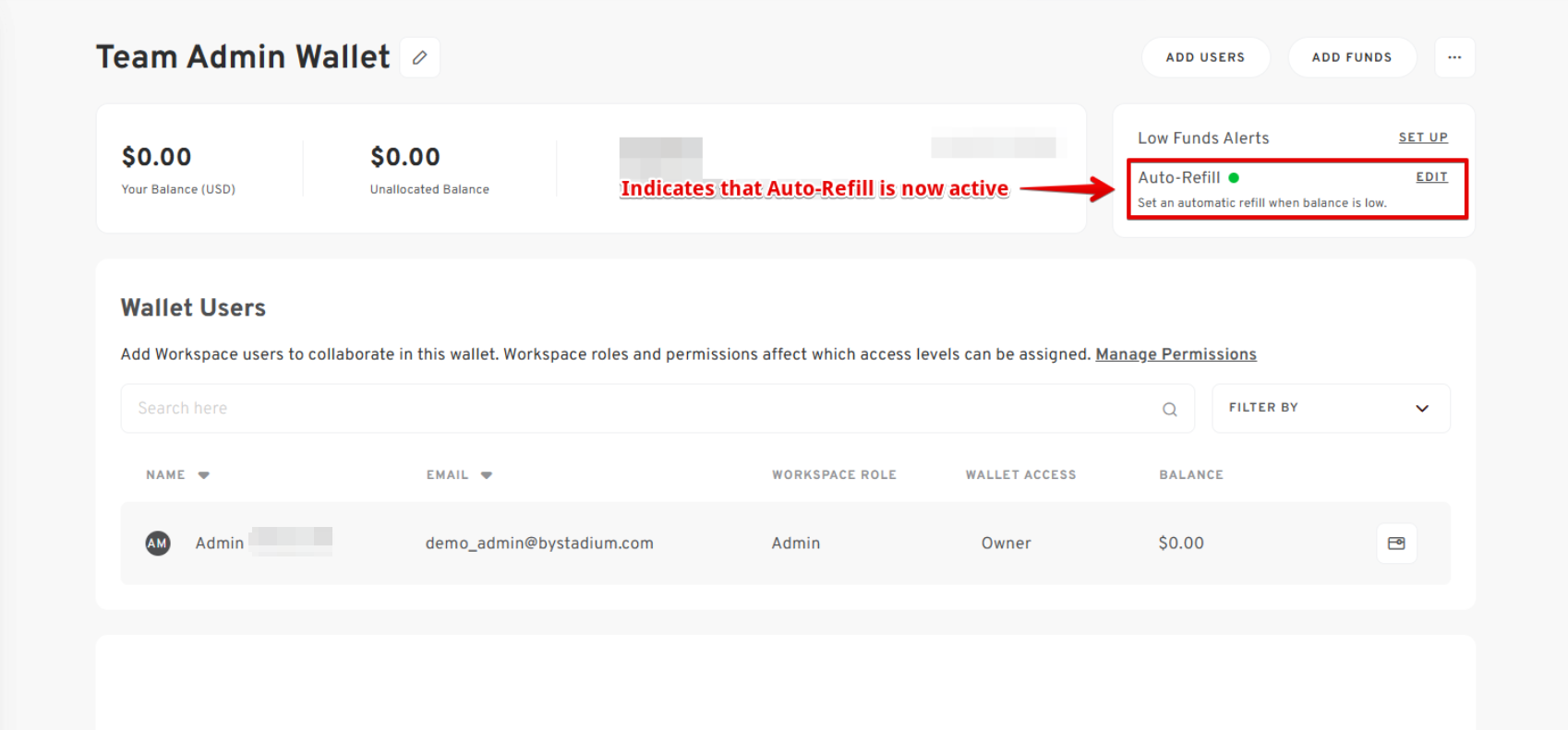Image resolution: width=1568 pixels, height=730 pixels.
Task: Follow the Manage Permissions link
Action: pyautogui.click(x=1176, y=354)
